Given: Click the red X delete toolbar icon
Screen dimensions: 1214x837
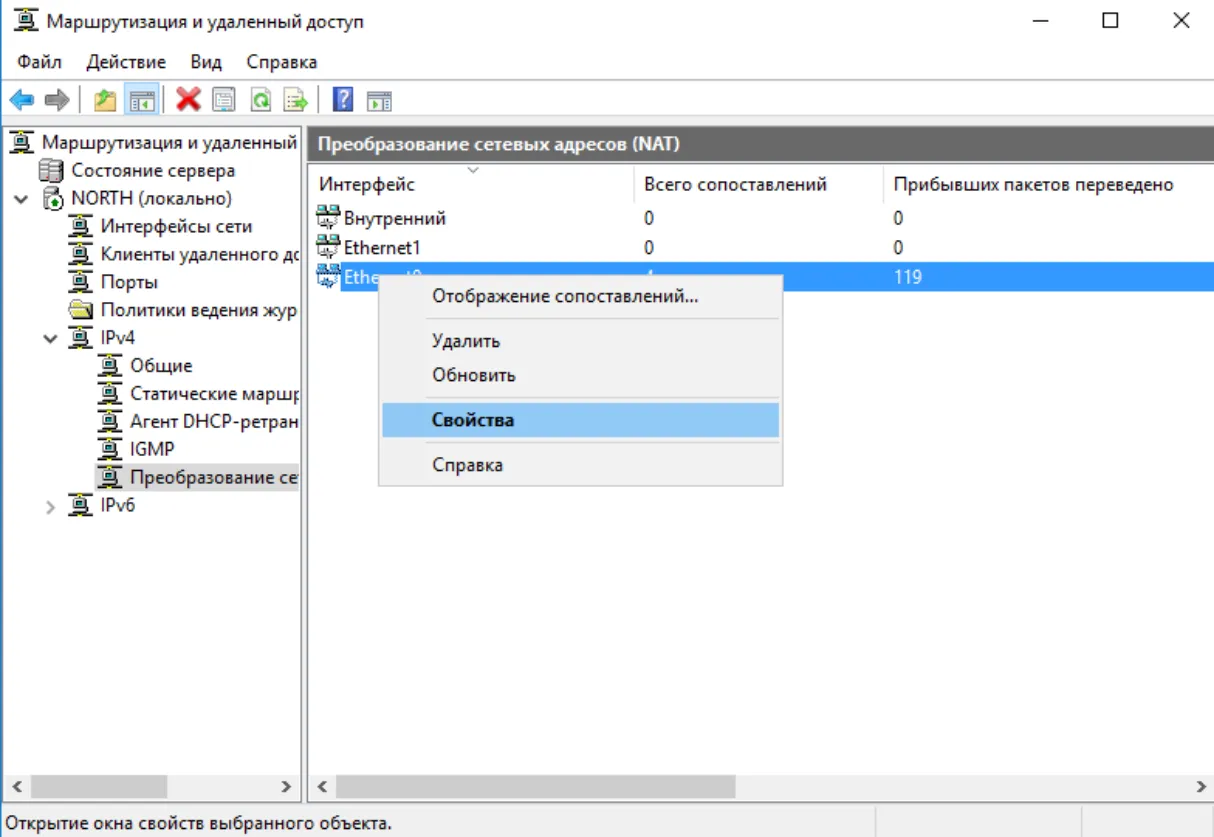Looking at the screenshot, I should click(188, 99).
